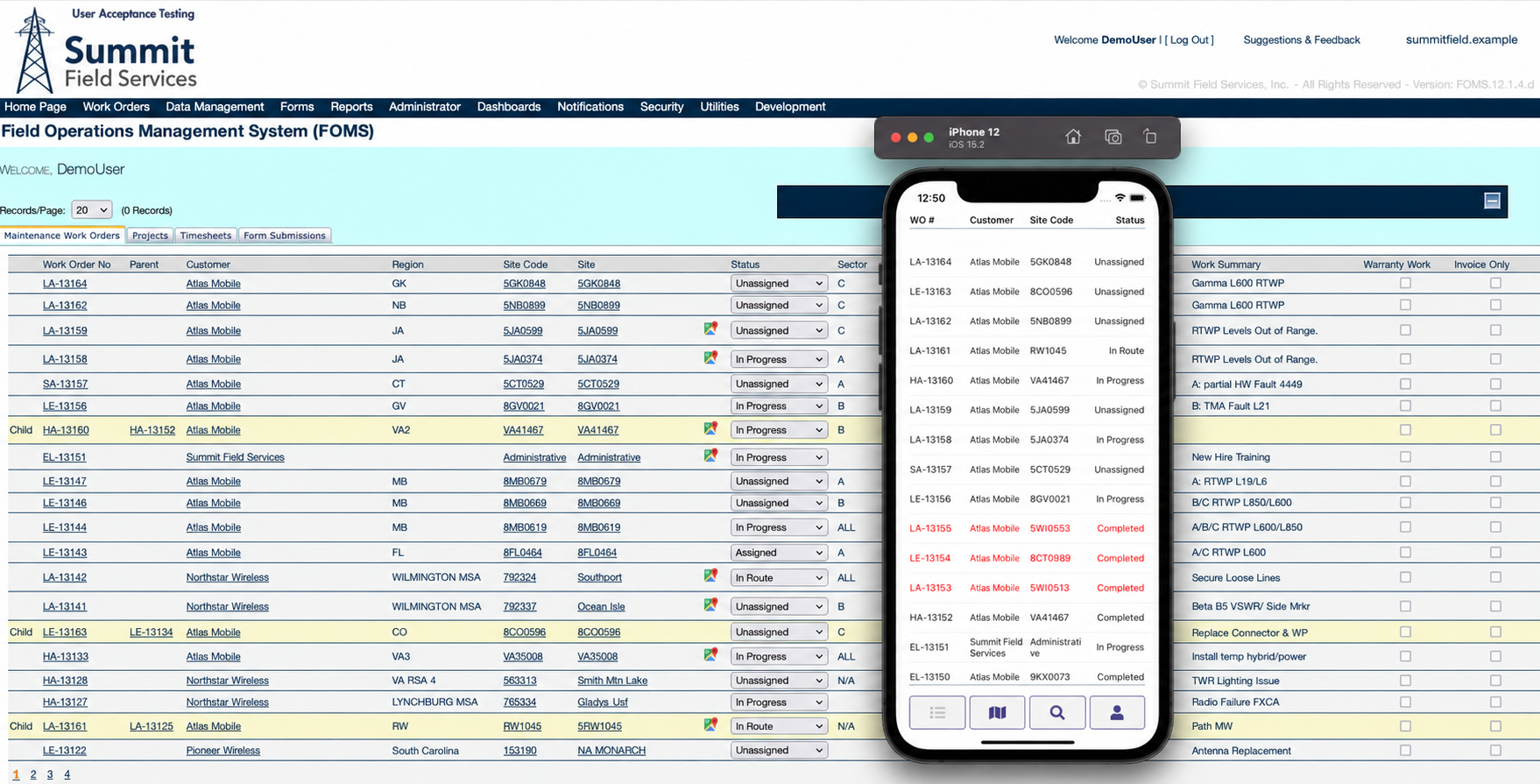This screenshot has width=1540, height=784.
Task: Open the map icon for work order EL-13151
Action: point(710,456)
